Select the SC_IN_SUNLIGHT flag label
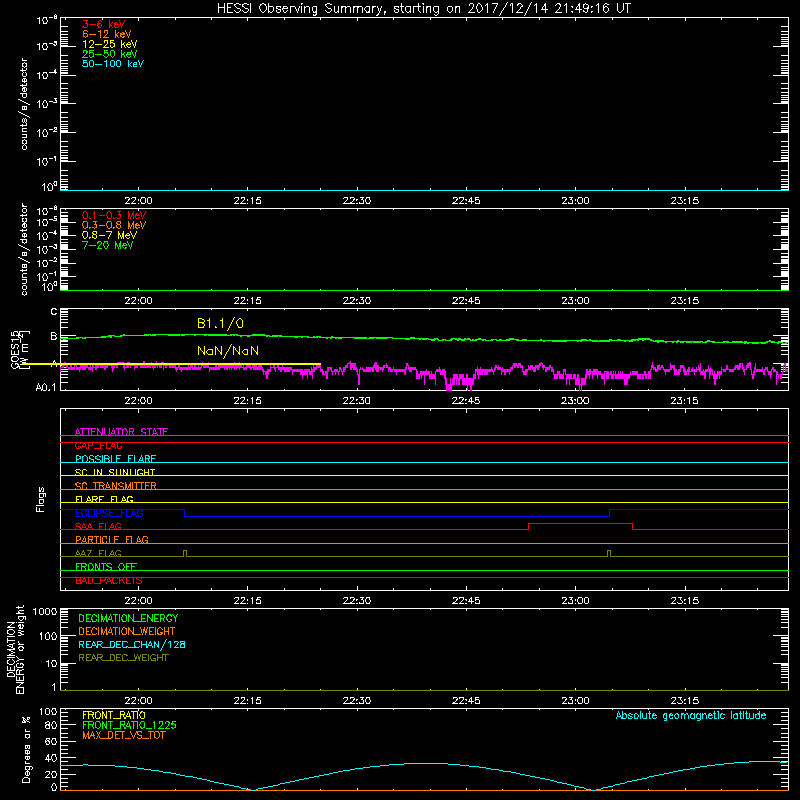800x800 pixels. [x=115, y=472]
